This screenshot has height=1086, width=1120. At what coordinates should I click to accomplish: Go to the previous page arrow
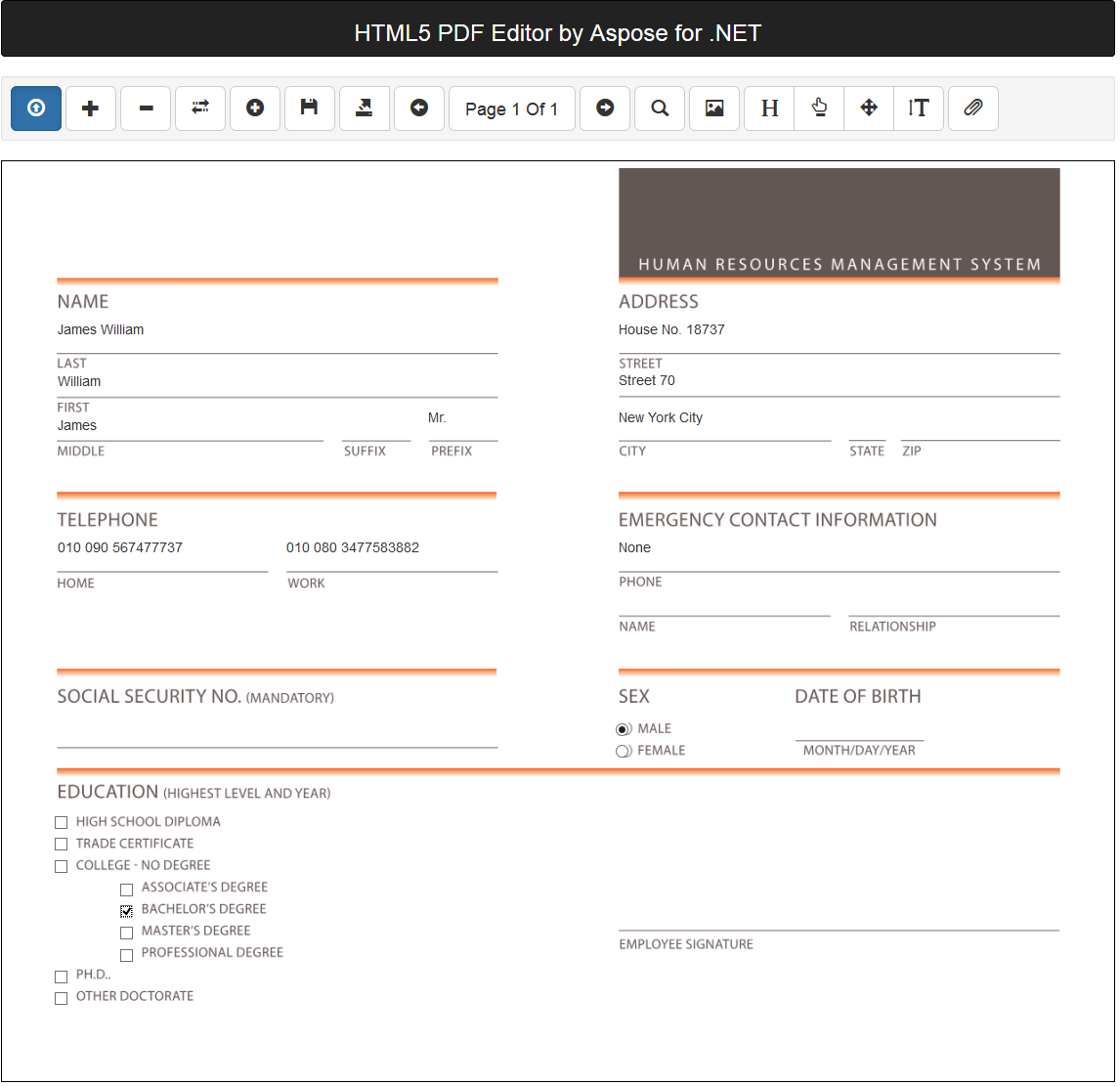[419, 109]
